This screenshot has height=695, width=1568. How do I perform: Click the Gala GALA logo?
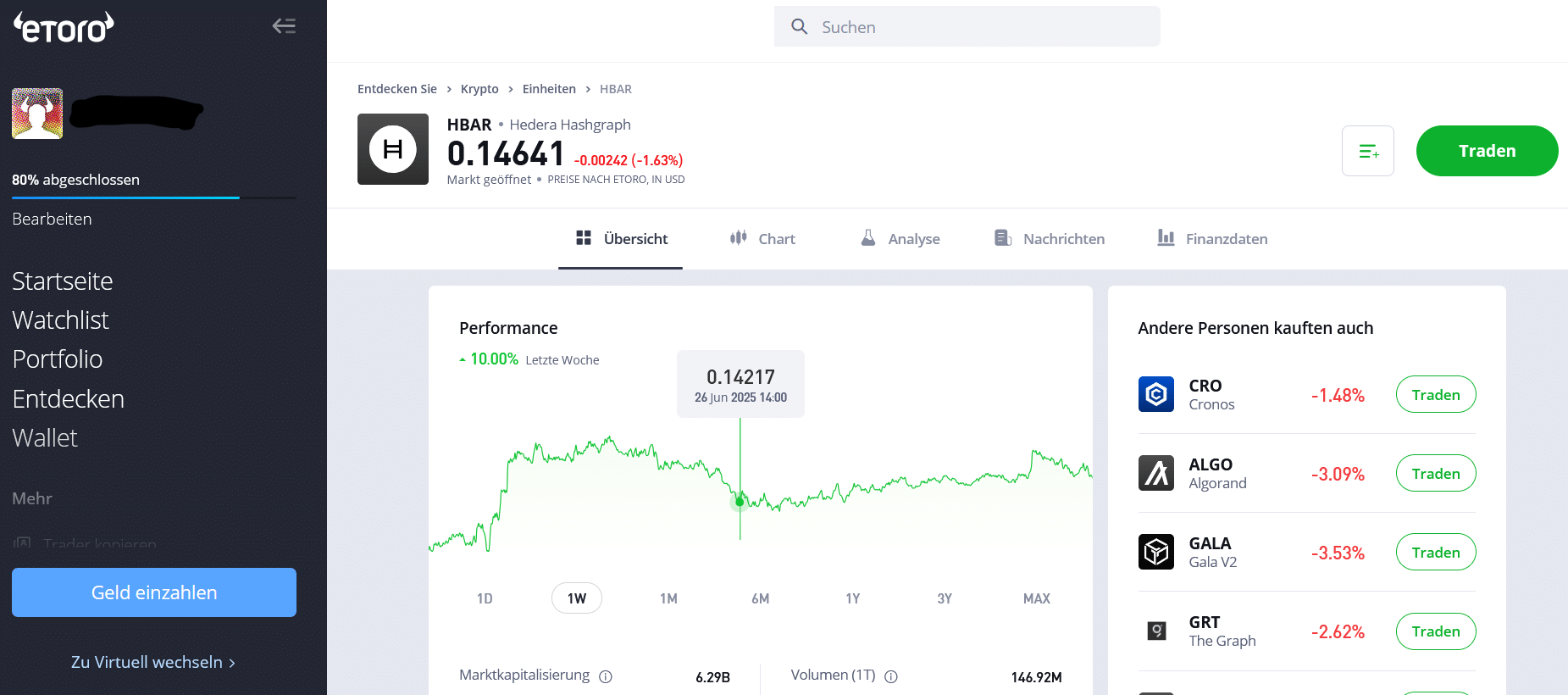tap(1156, 552)
